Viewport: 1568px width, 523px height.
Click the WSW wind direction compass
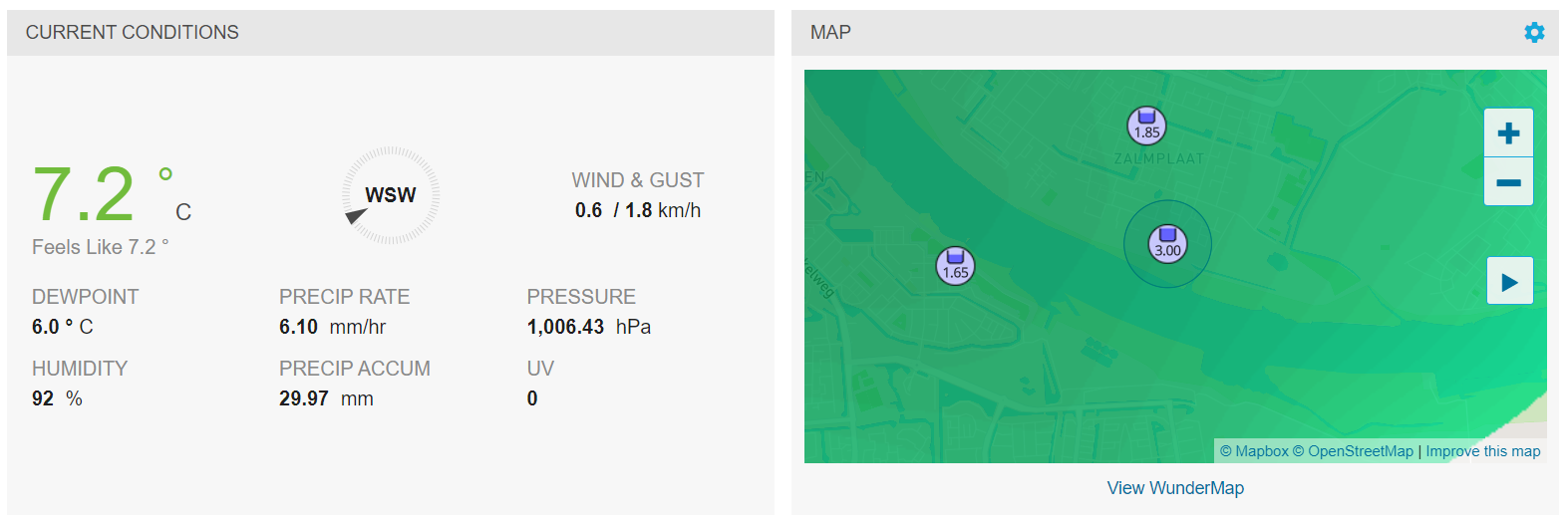tap(391, 195)
